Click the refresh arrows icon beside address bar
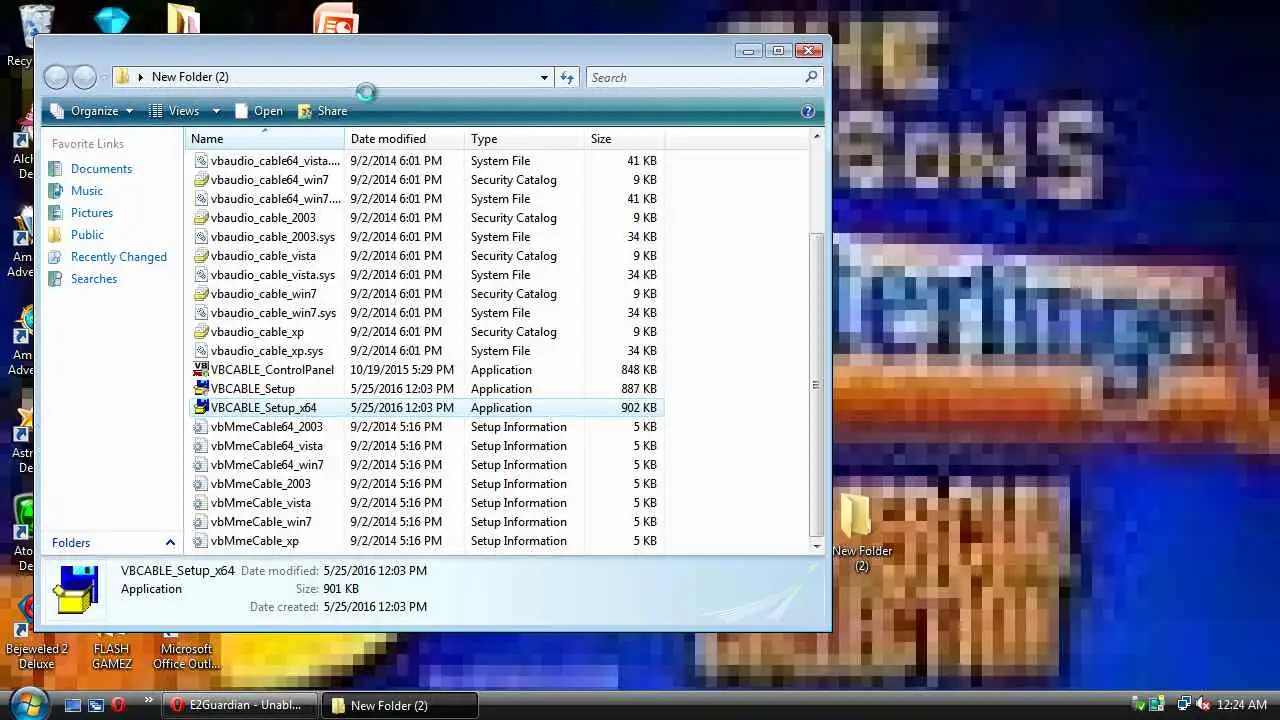The image size is (1280, 720). tap(567, 77)
